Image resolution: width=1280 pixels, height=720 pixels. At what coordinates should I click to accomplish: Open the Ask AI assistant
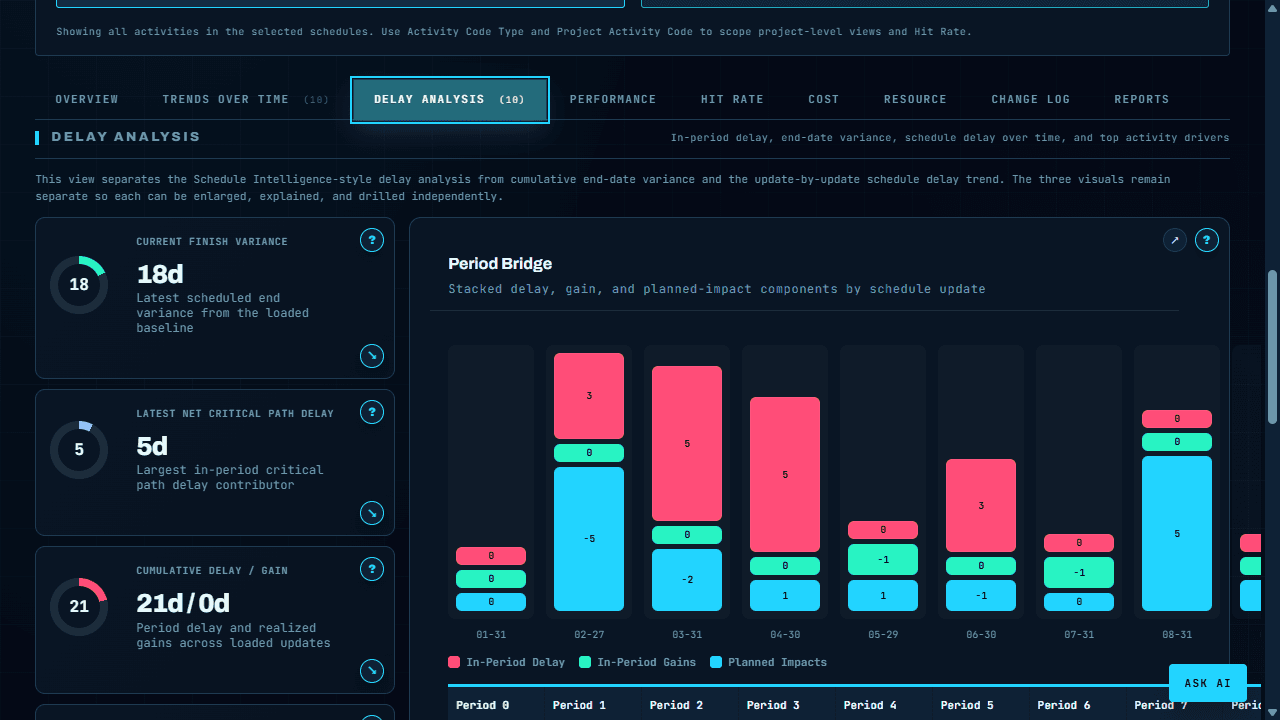[x=1208, y=683]
